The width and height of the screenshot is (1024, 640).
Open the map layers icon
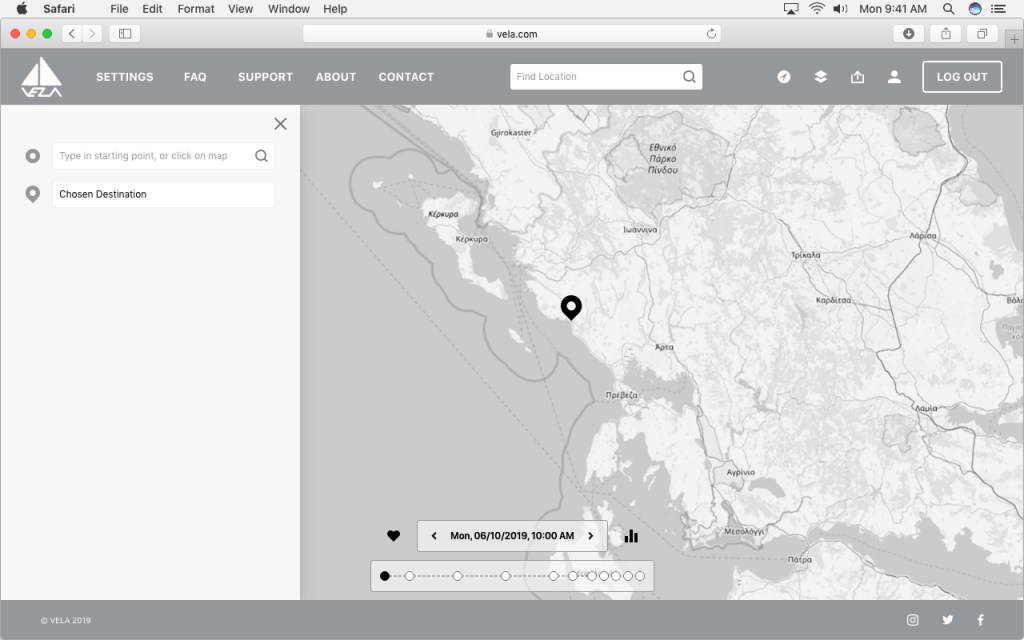[820, 77]
